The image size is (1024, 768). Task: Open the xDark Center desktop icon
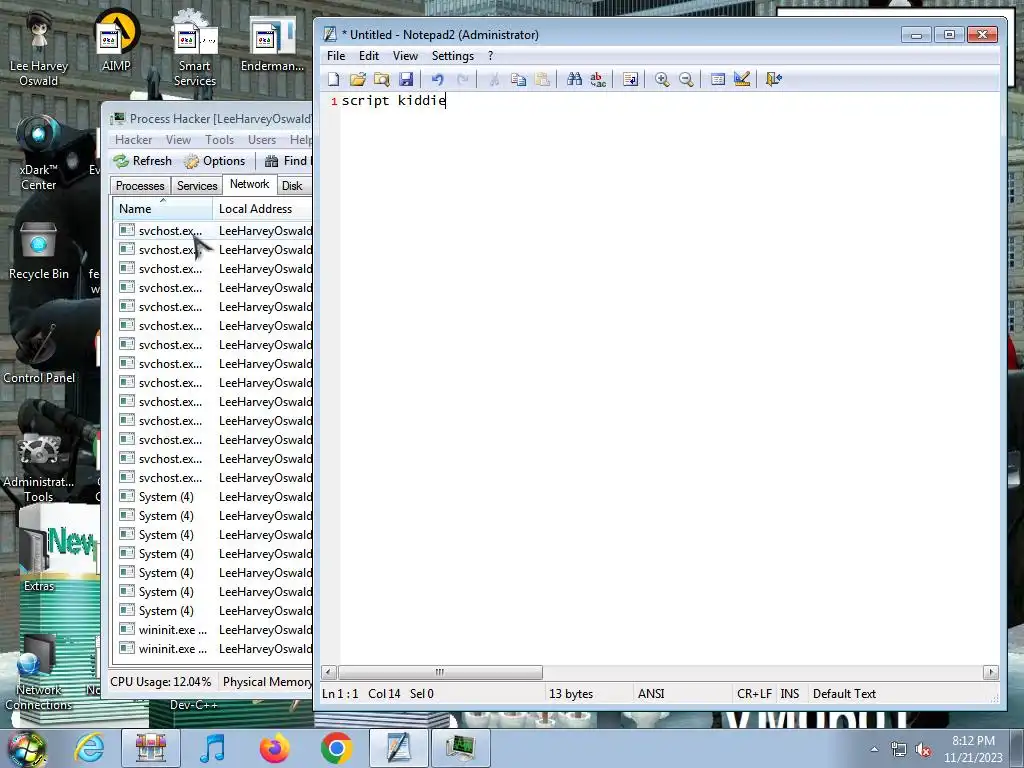click(39, 153)
